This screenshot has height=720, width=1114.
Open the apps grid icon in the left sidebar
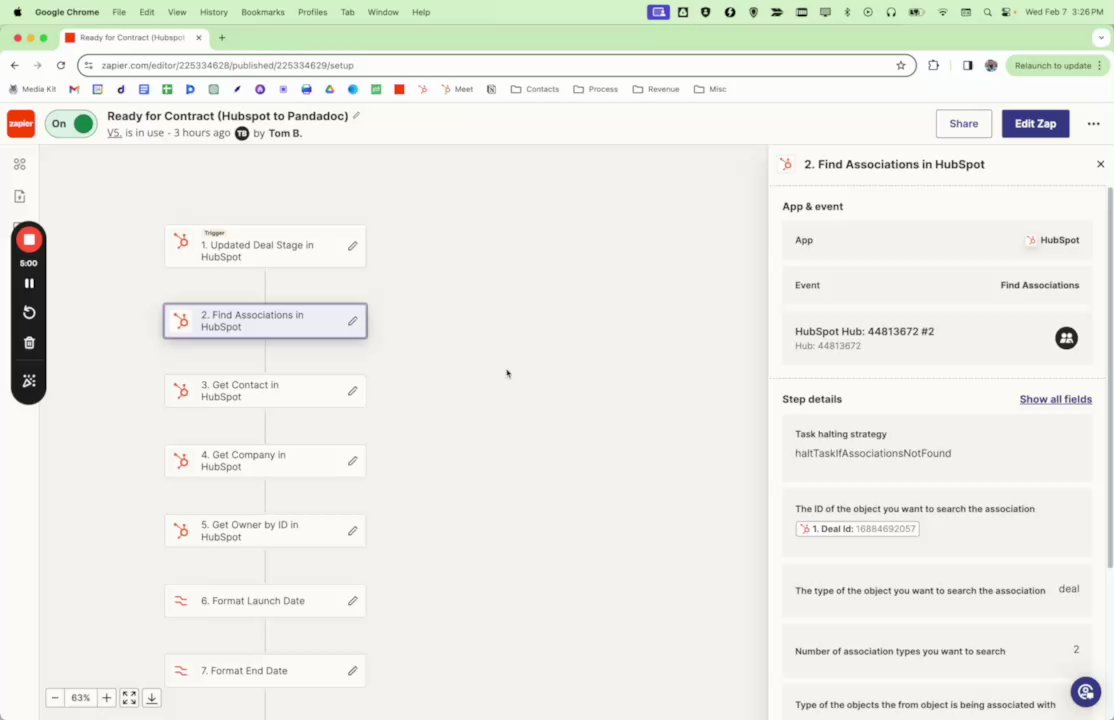coord(20,164)
